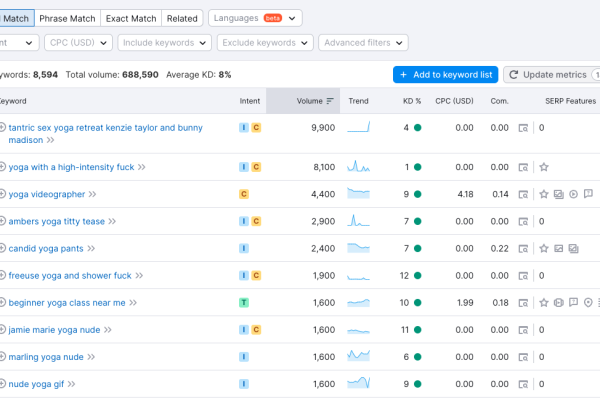
Task: Open SERP view icon for candid yoga pants
Action: pos(523,249)
